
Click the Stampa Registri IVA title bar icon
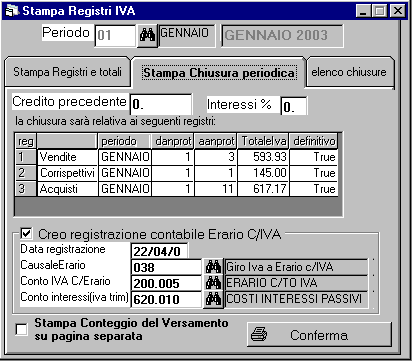(12, 11)
